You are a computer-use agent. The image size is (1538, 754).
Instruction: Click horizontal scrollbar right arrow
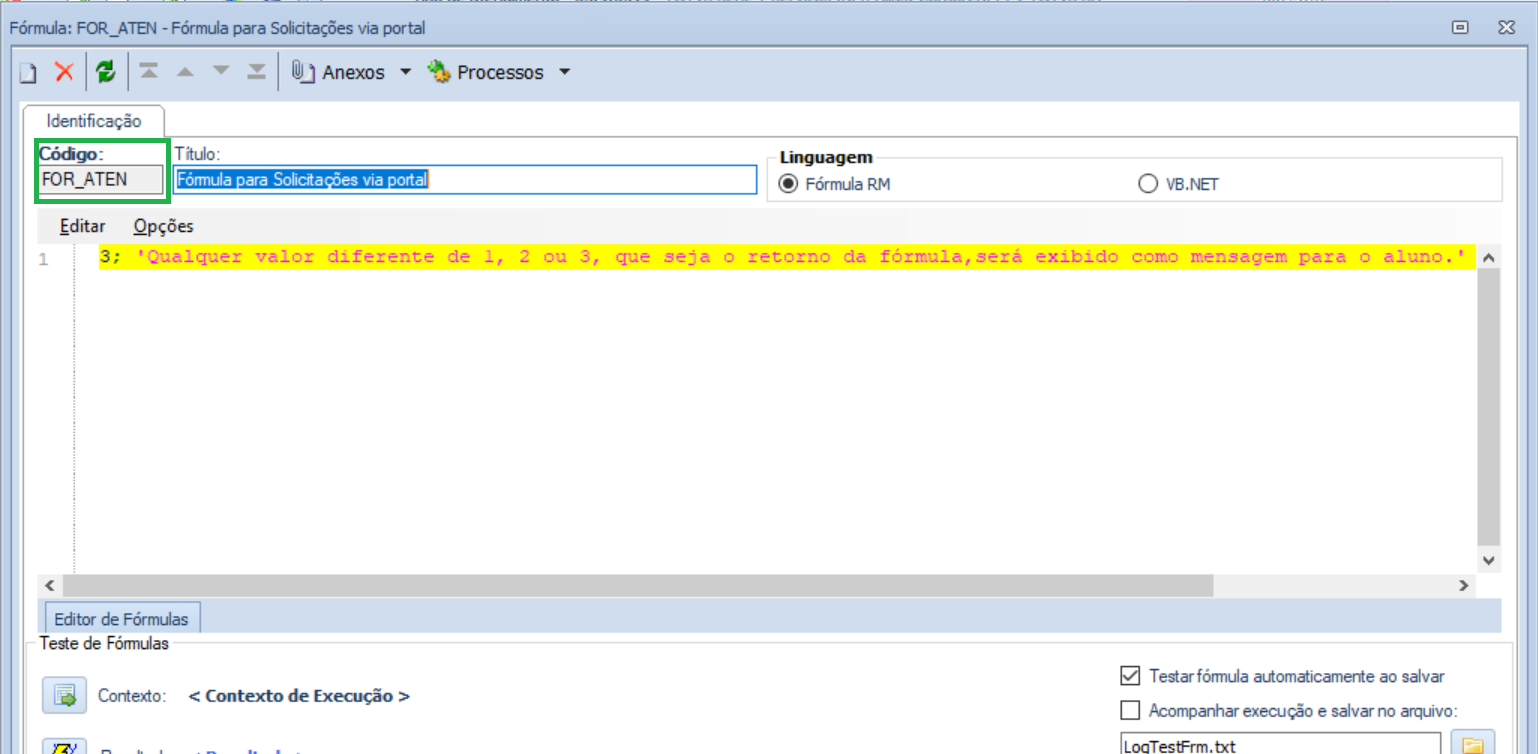point(1464,585)
